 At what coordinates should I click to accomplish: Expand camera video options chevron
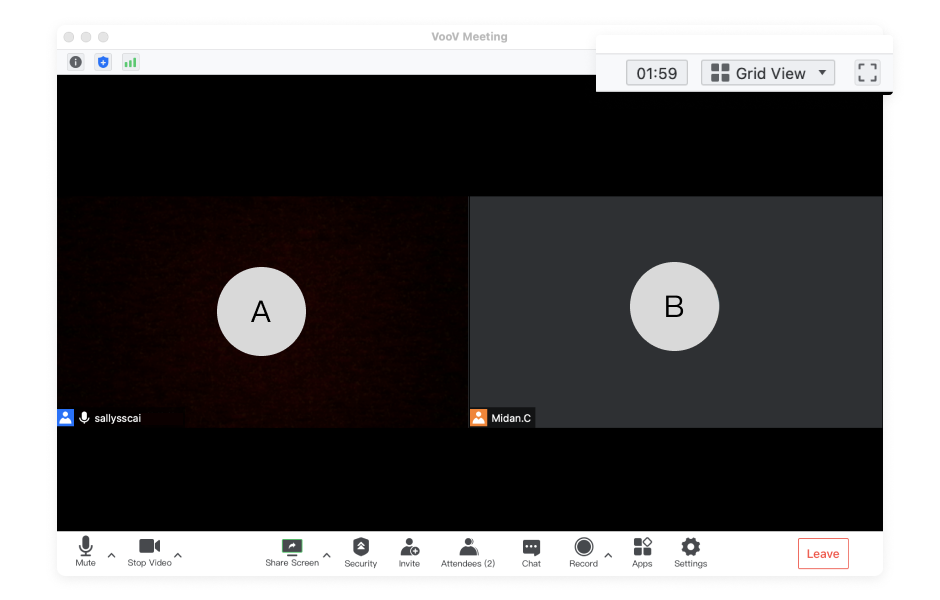[177, 555]
